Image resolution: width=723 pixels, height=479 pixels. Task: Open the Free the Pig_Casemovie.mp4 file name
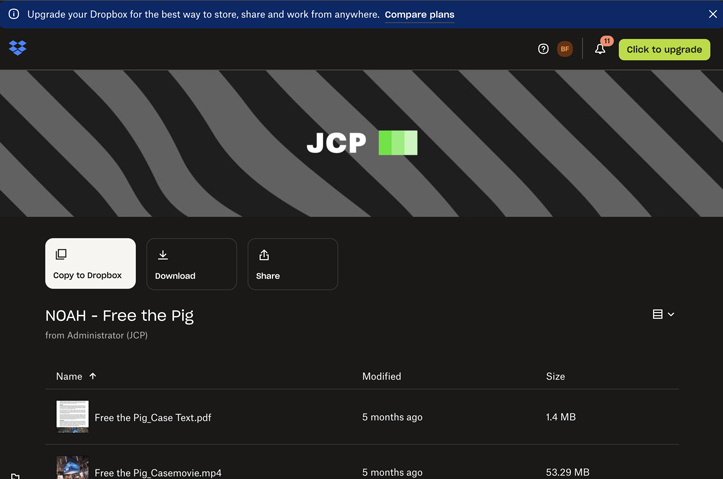tap(158, 473)
